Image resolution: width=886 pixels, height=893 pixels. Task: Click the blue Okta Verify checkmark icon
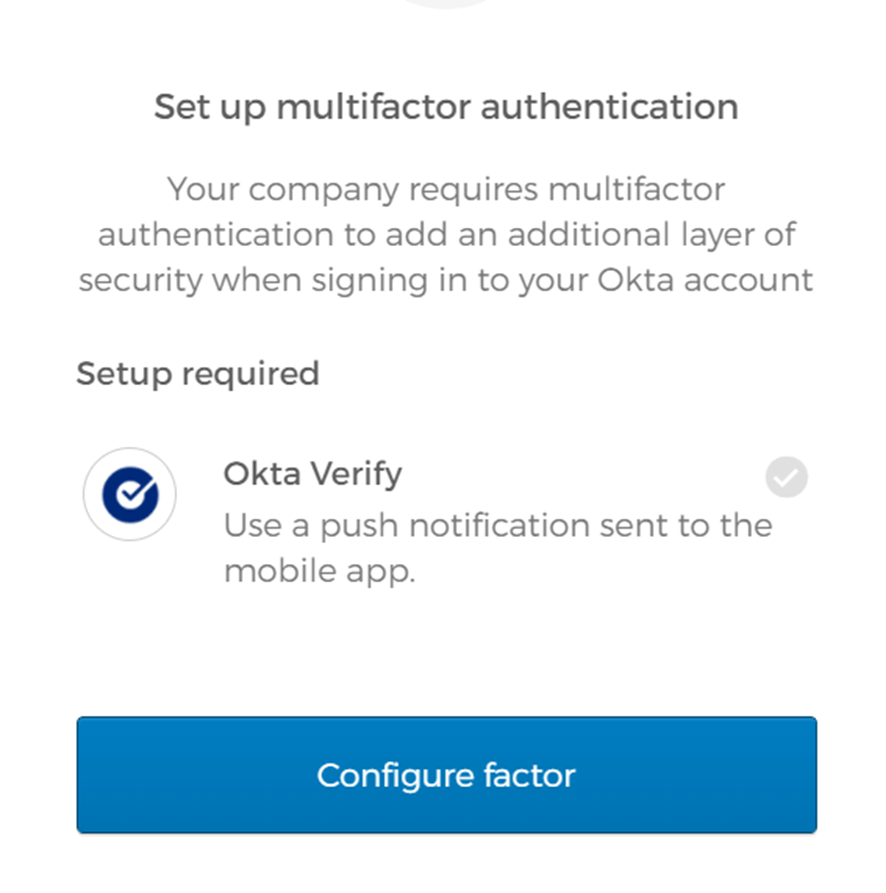tap(130, 494)
